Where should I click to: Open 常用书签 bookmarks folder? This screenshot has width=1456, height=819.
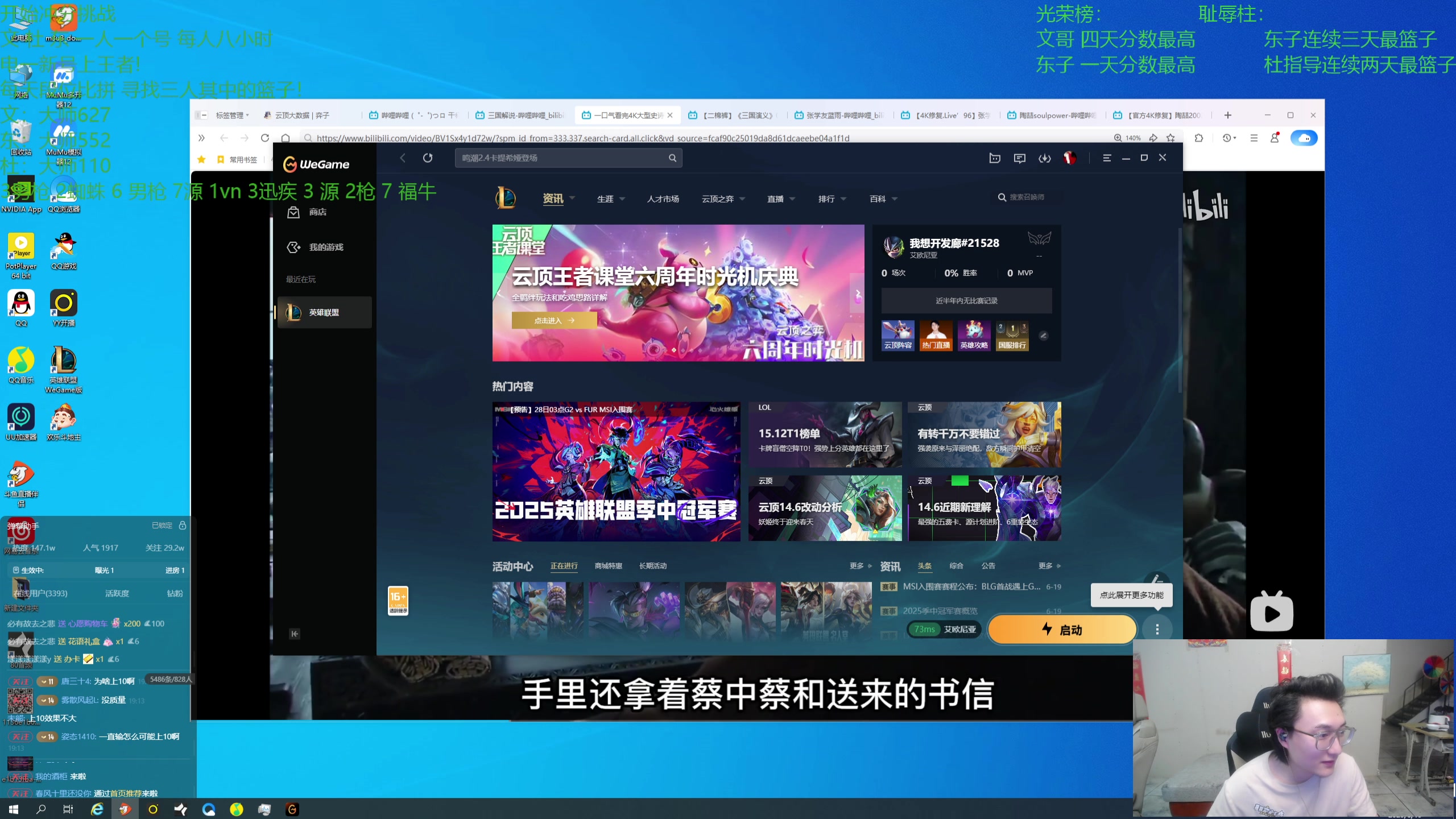click(238, 160)
